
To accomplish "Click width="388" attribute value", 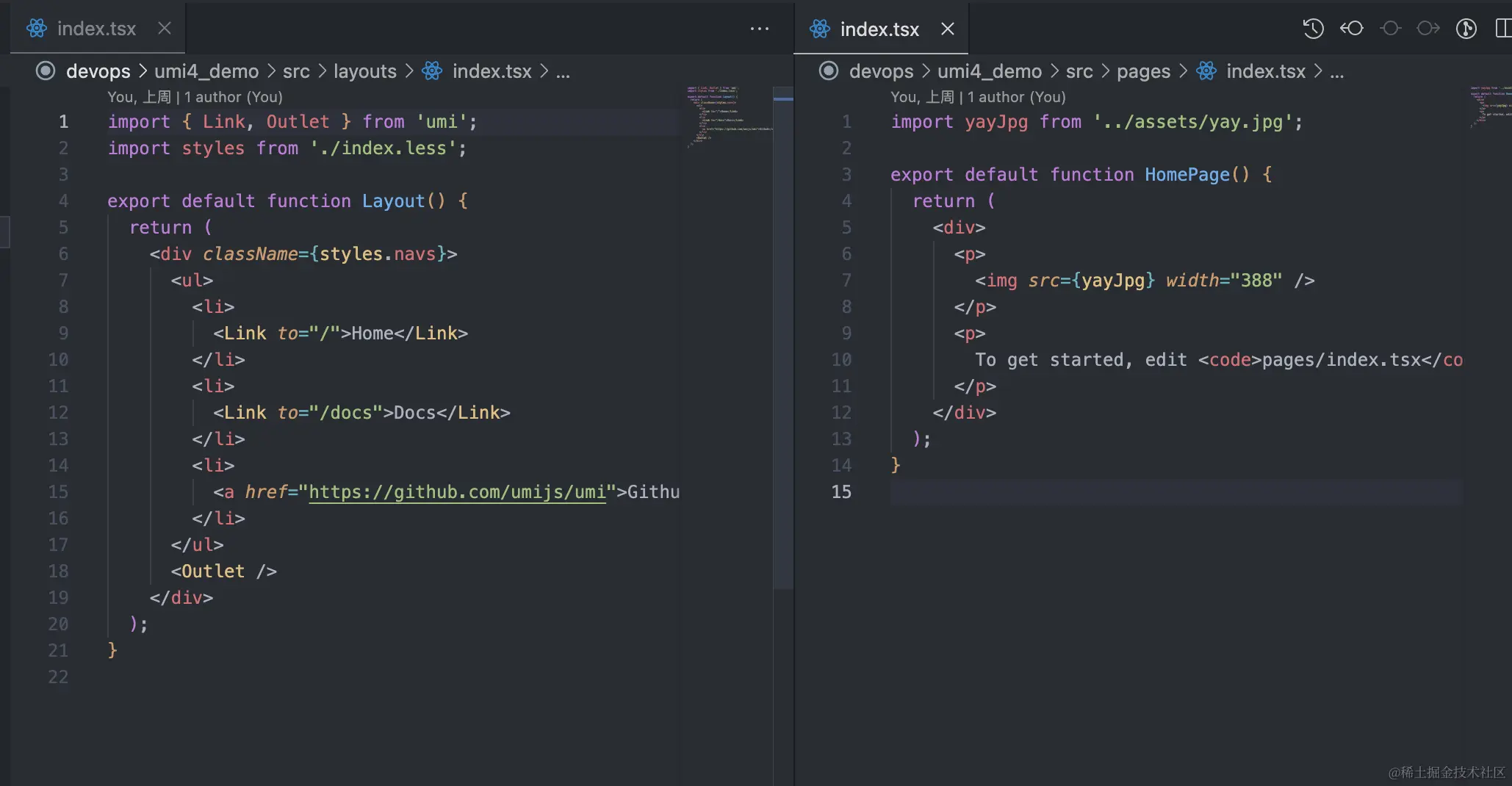I will (1256, 280).
